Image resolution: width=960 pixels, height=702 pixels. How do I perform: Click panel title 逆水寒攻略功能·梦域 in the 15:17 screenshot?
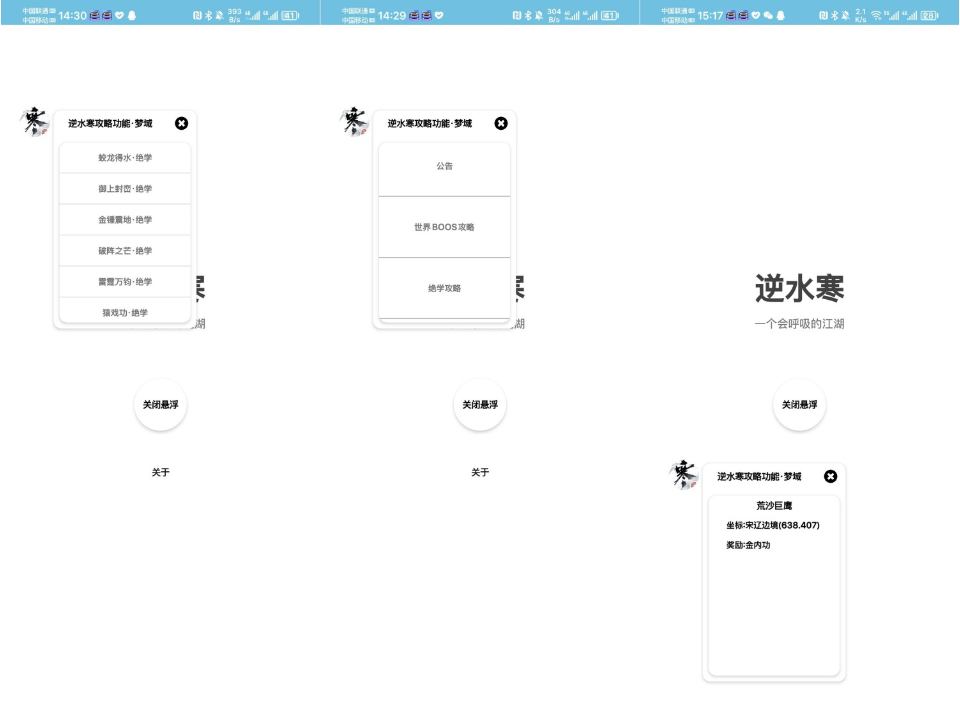click(x=759, y=476)
